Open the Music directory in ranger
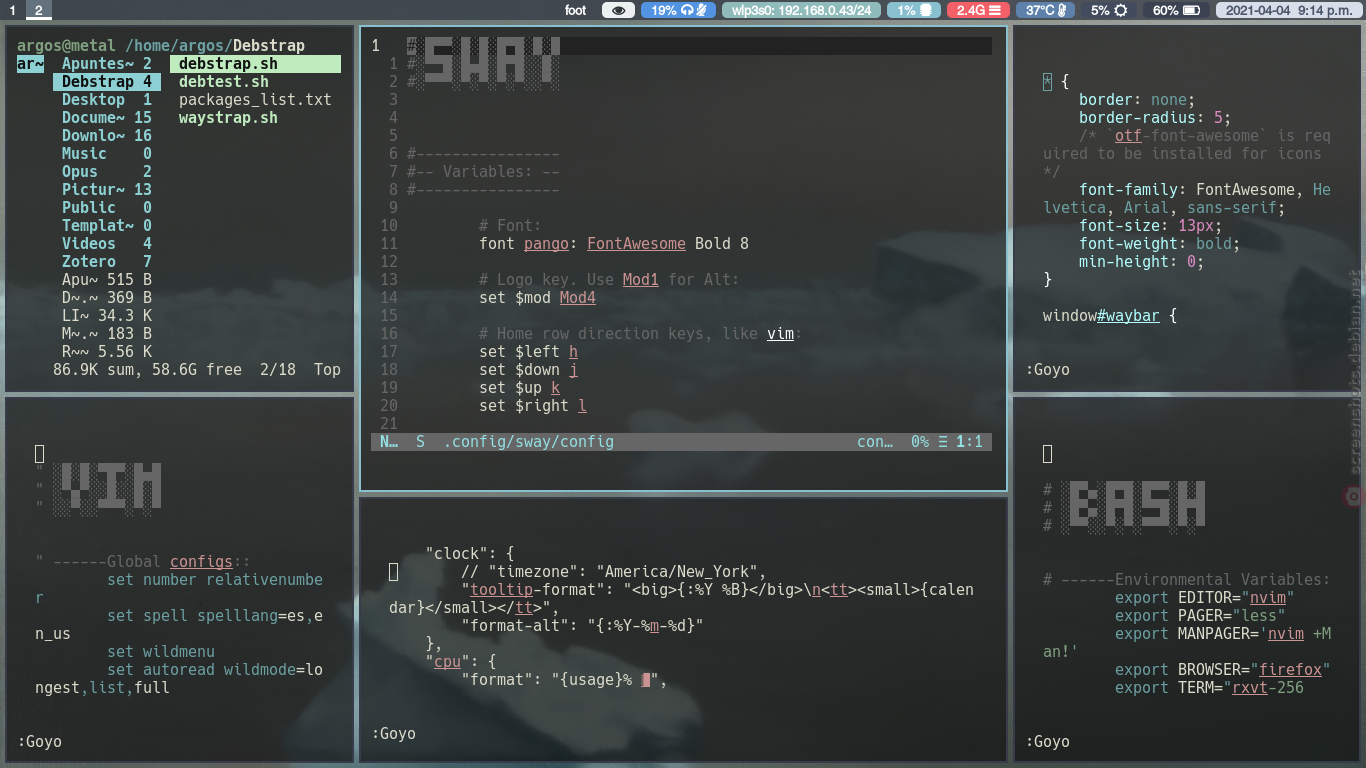The height and width of the screenshot is (768, 1366). 107,154
